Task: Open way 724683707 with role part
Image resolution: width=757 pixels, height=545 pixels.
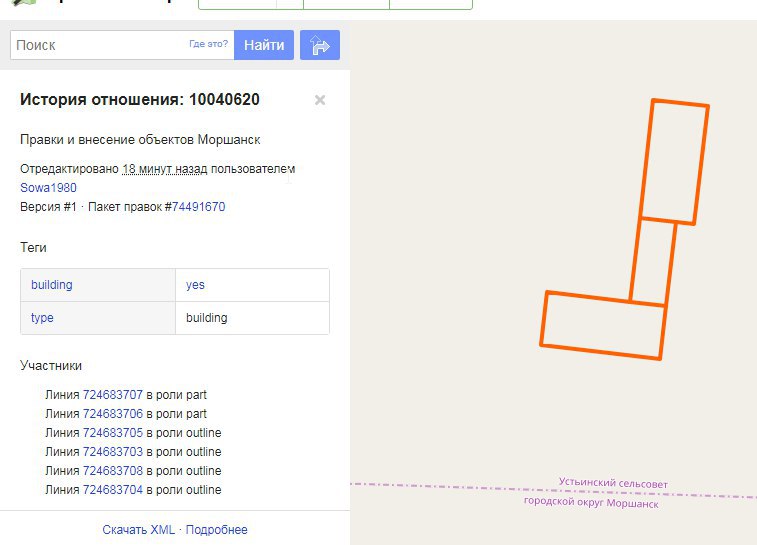Action: pyautogui.click(x=112, y=395)
